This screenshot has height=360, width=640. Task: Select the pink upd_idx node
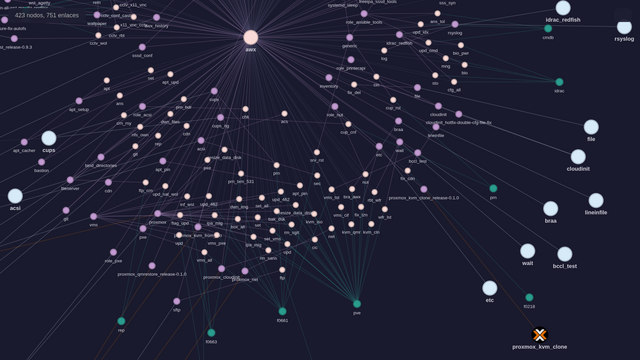(x=420, y=24)
